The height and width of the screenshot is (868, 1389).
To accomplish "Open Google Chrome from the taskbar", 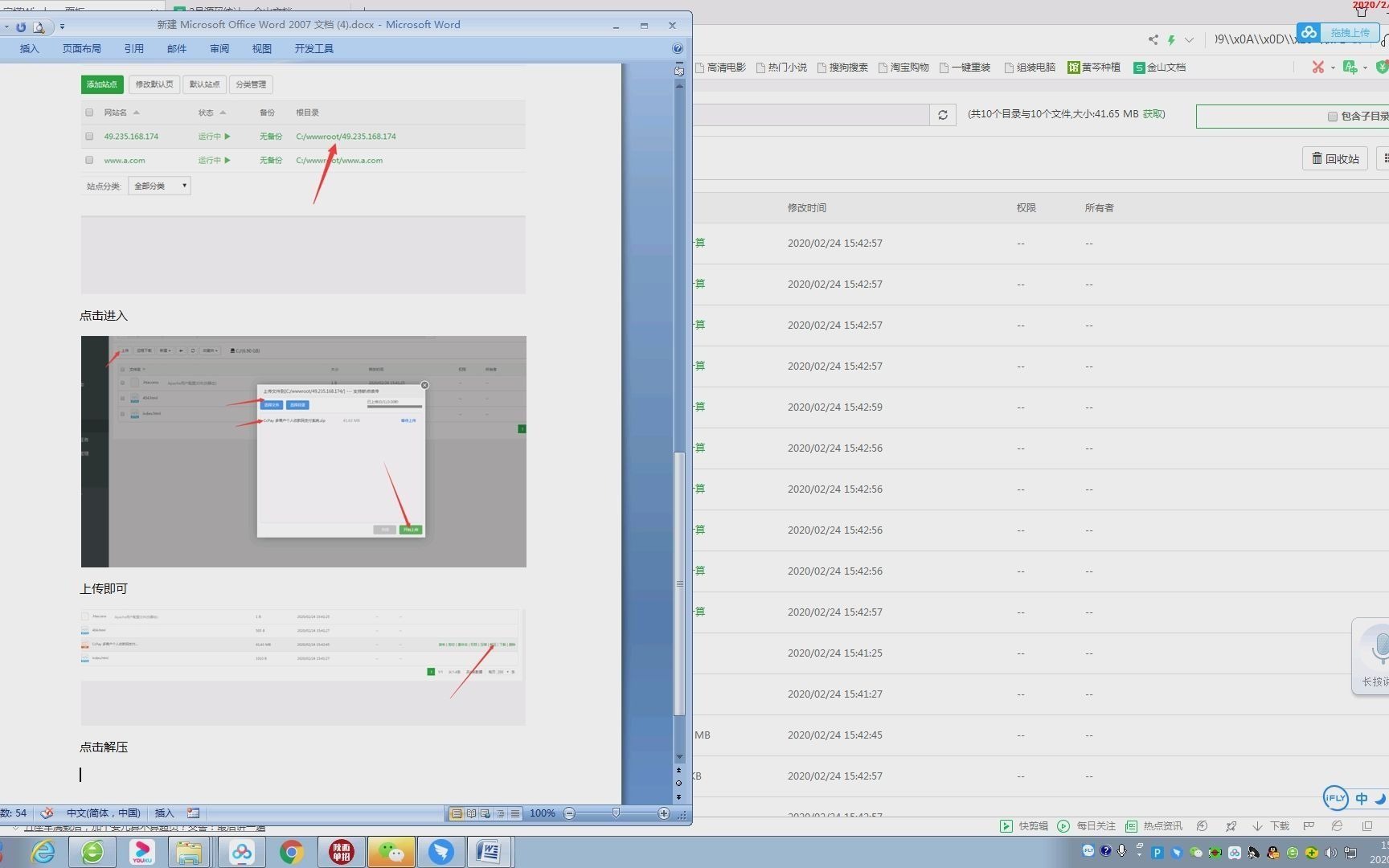I will 292,852.
